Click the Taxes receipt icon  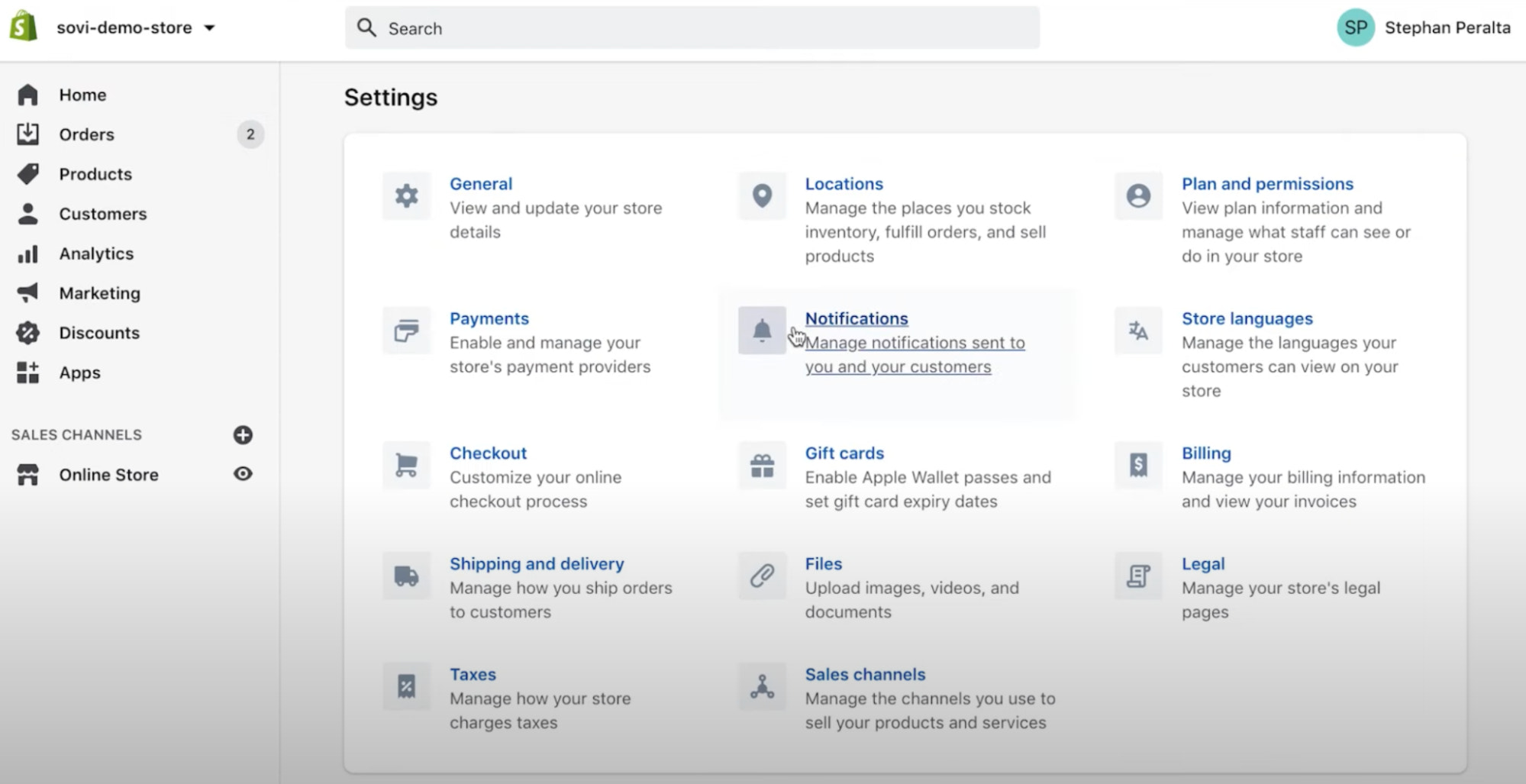point(406,686)
